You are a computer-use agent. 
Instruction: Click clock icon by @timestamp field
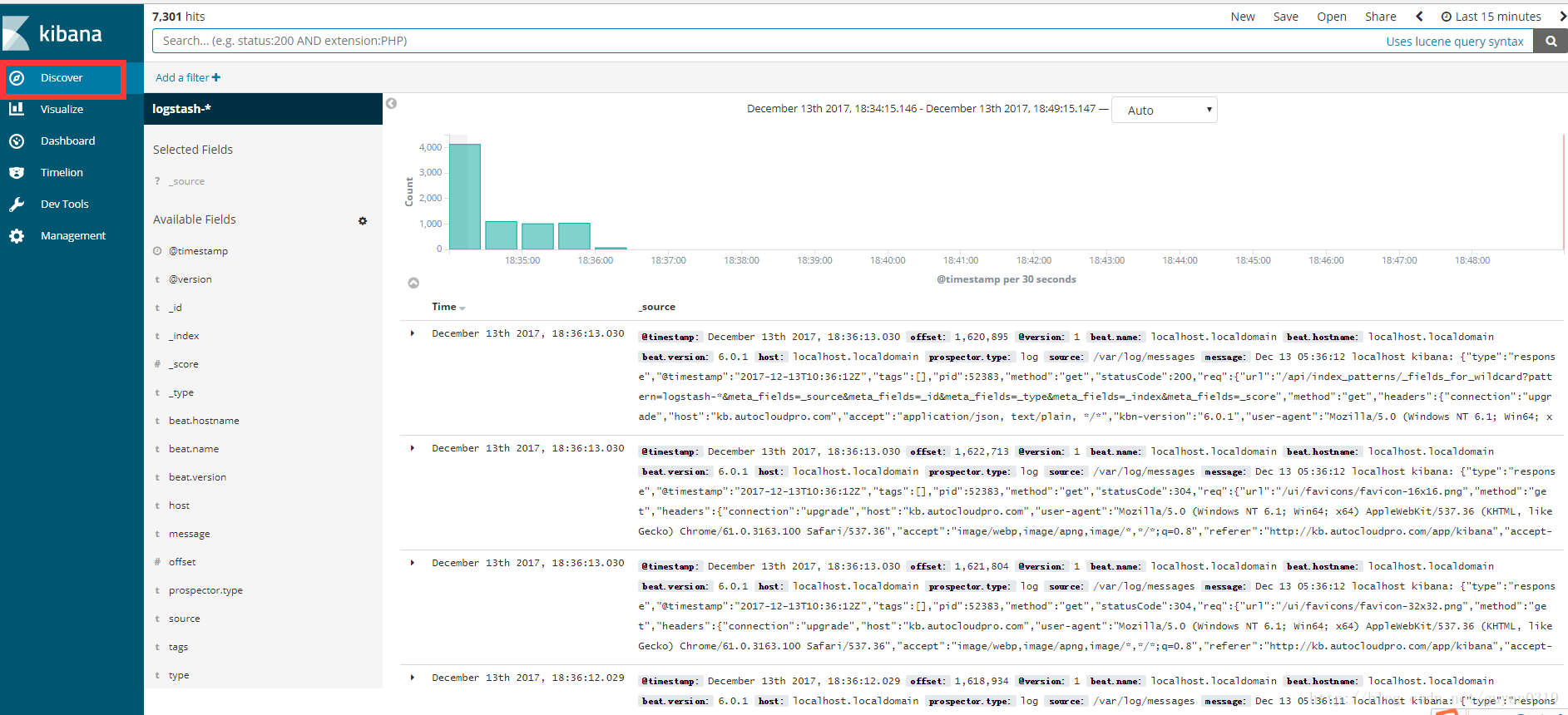(x=157, y=251)
